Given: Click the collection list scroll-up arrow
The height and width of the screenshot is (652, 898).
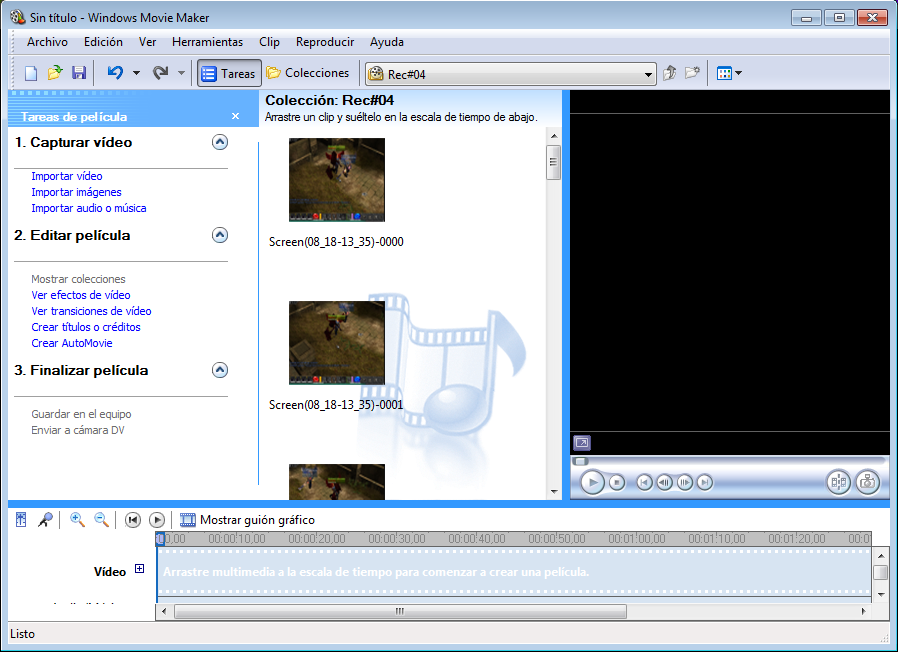Looking at the screenshot, I should (x=554, y=136).
